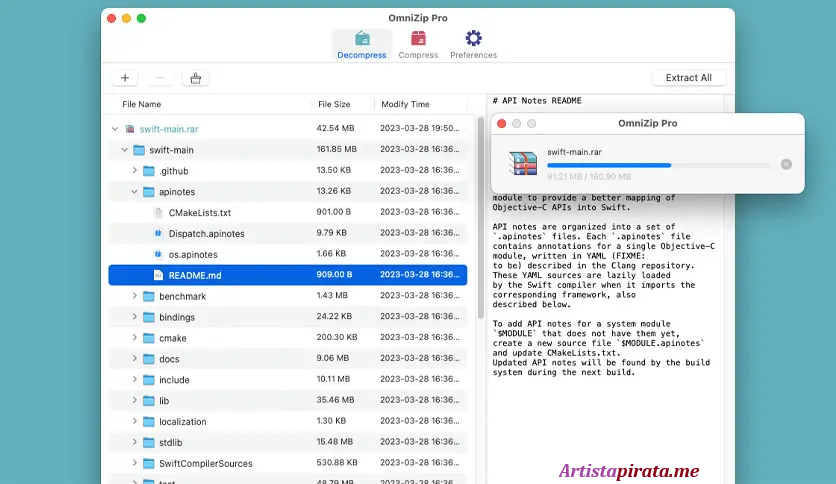
Task: Expand the include folder
Action: tap(134, 379)
